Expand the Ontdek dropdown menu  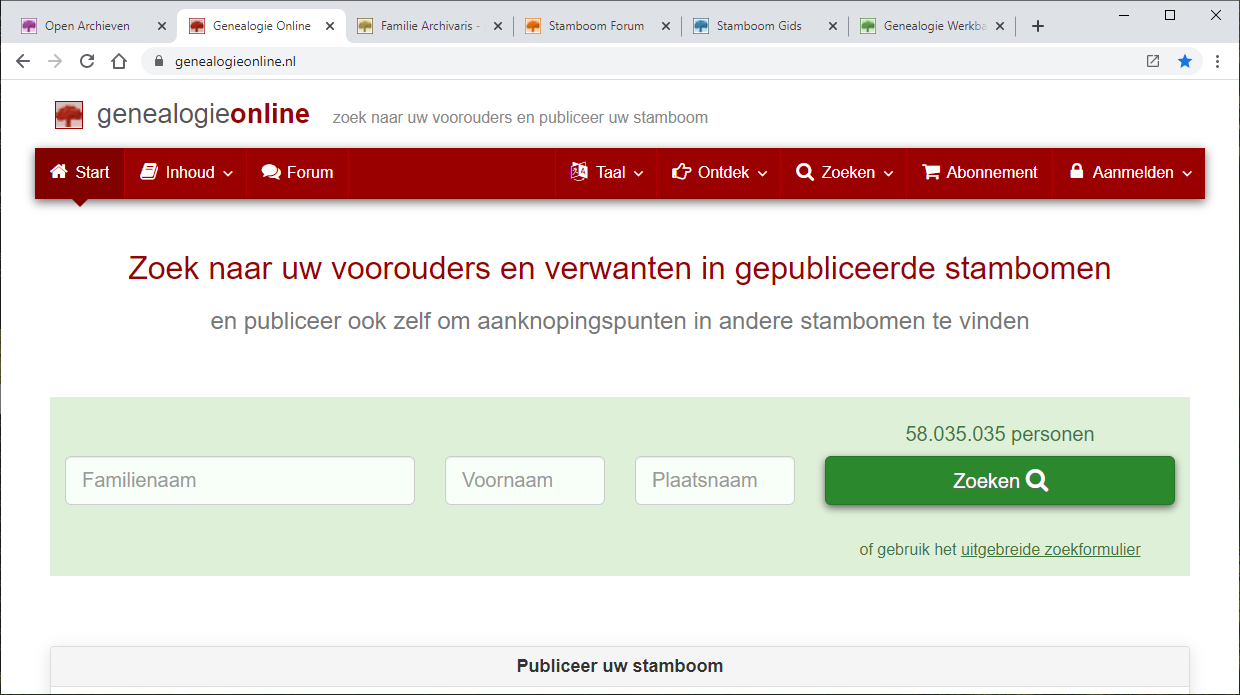(x=719, y=172)
